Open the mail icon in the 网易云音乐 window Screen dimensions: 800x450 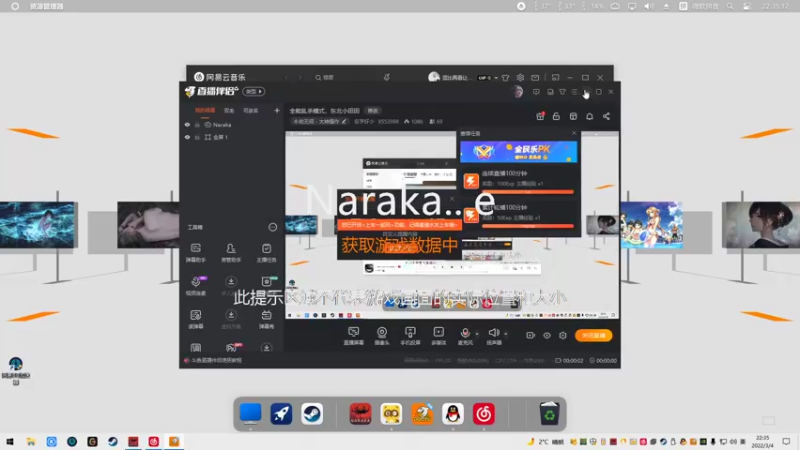pyautogui.click(x=535, y=78)
